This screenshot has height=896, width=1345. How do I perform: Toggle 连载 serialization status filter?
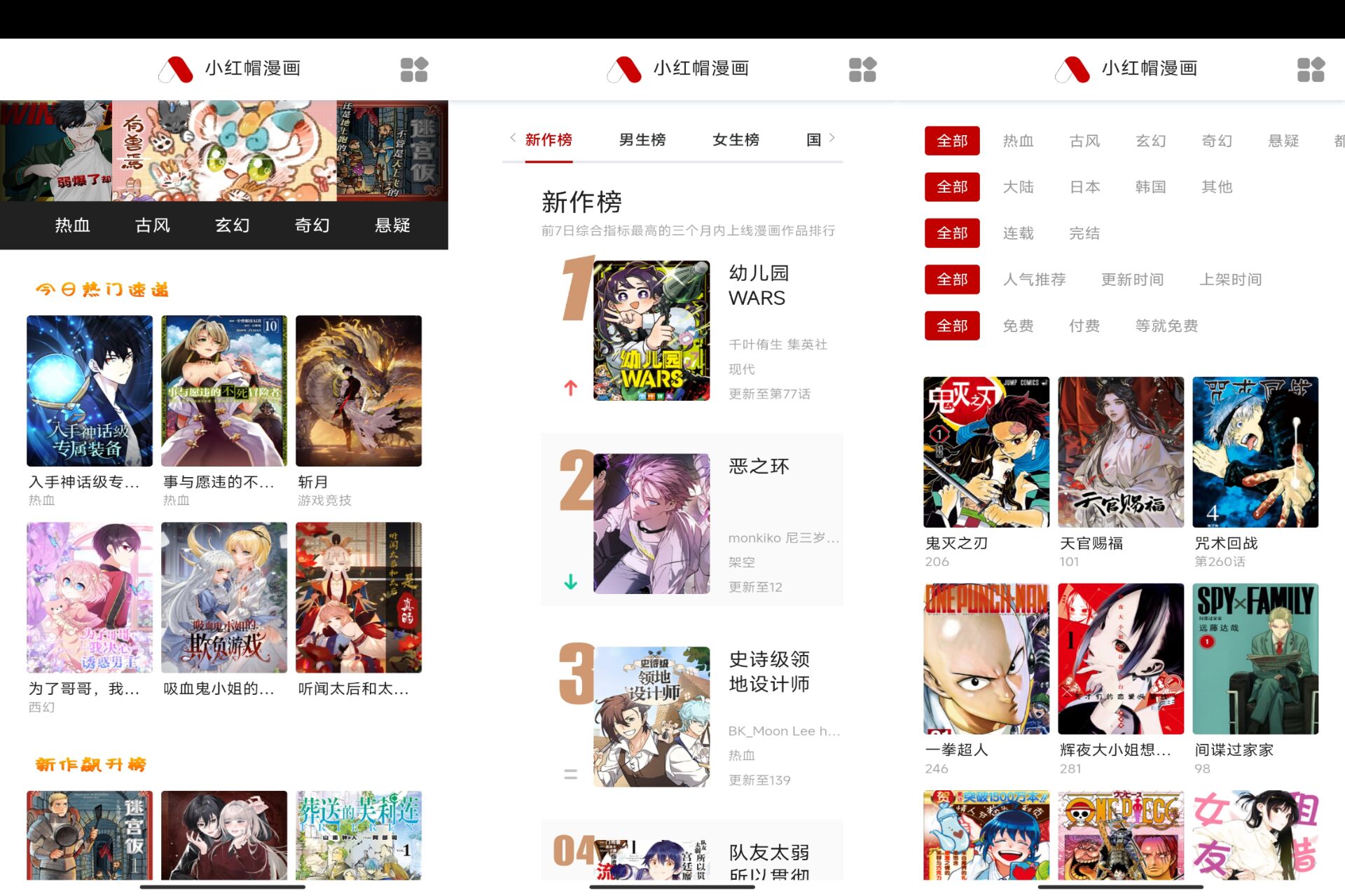(1013, 232)
